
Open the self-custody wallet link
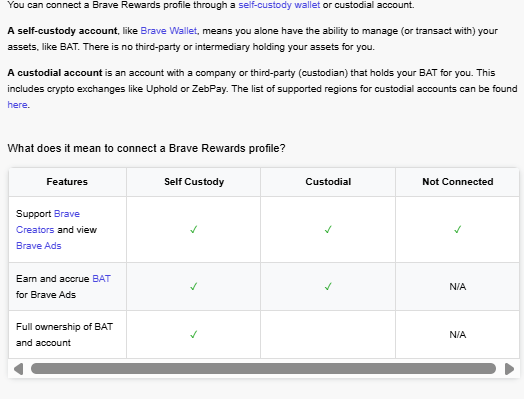(279, 5)
